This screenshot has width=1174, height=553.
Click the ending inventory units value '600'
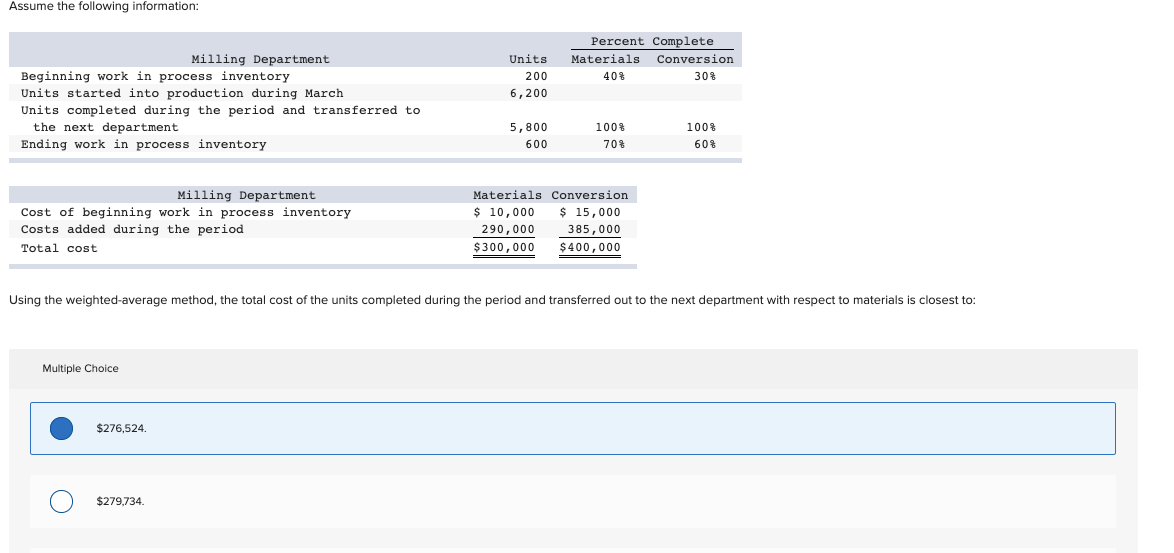coord(536,144)
